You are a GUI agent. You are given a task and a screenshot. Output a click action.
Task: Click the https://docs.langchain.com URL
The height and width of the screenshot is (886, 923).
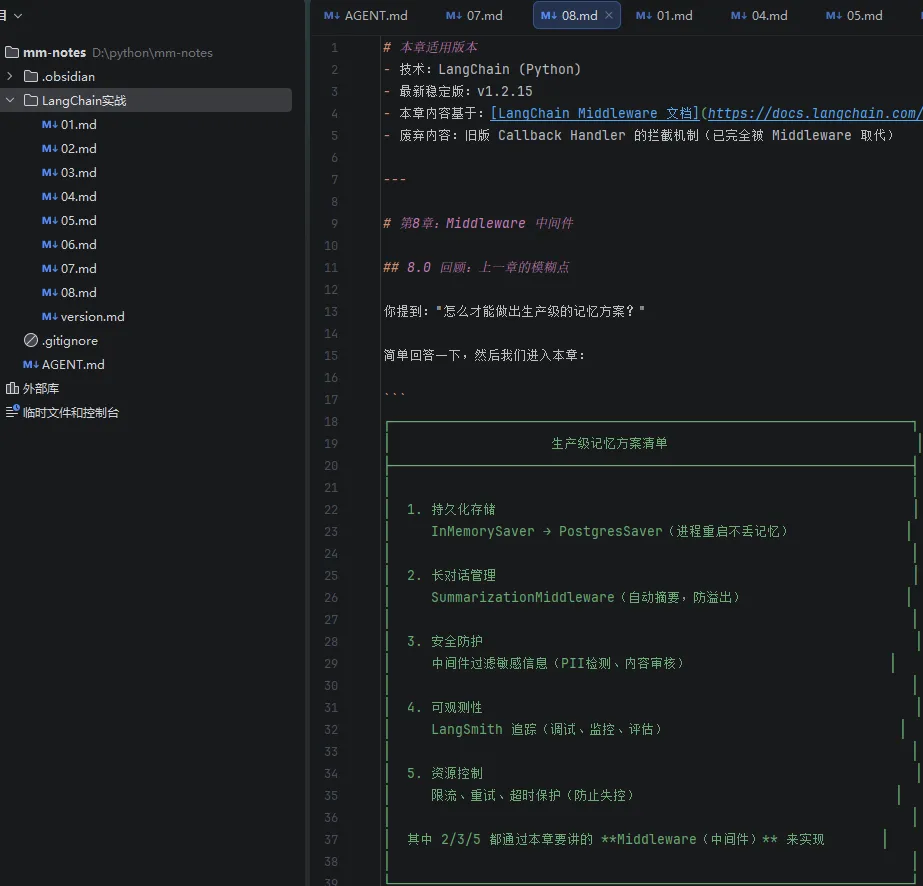815,113
